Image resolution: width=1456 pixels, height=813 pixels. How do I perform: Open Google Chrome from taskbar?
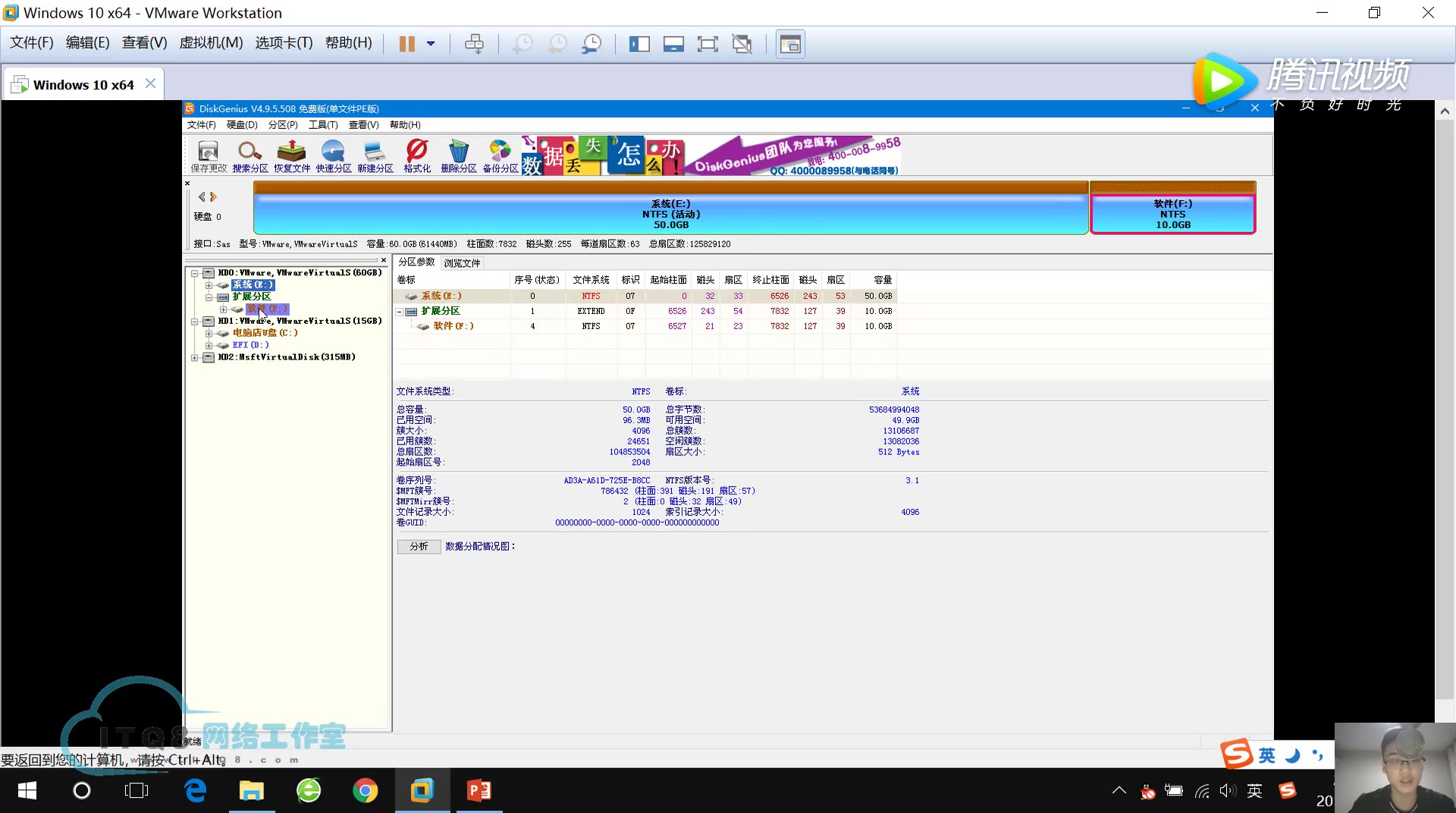pyautogui.click(x=365, y=791)
